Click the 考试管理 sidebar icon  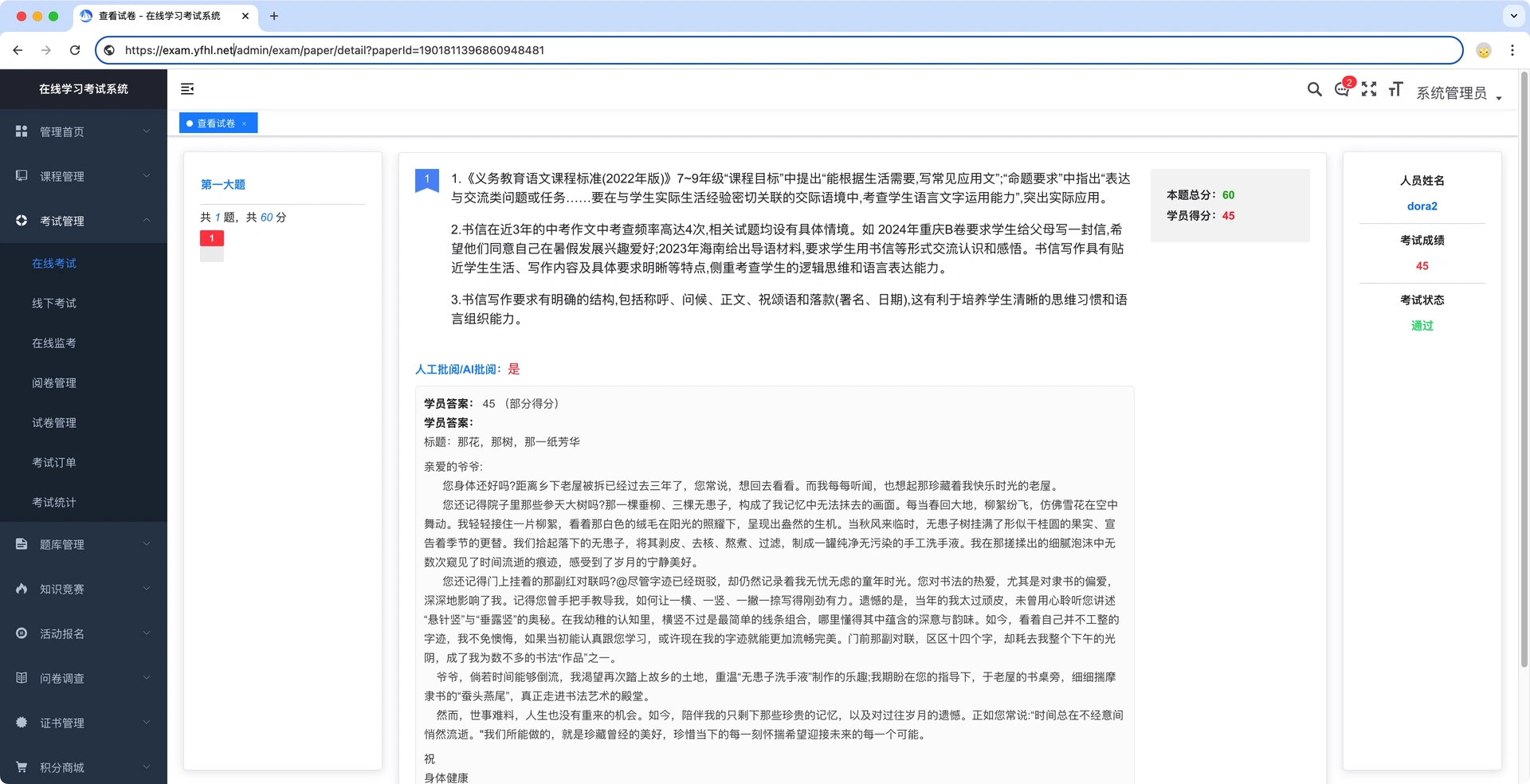22,221
